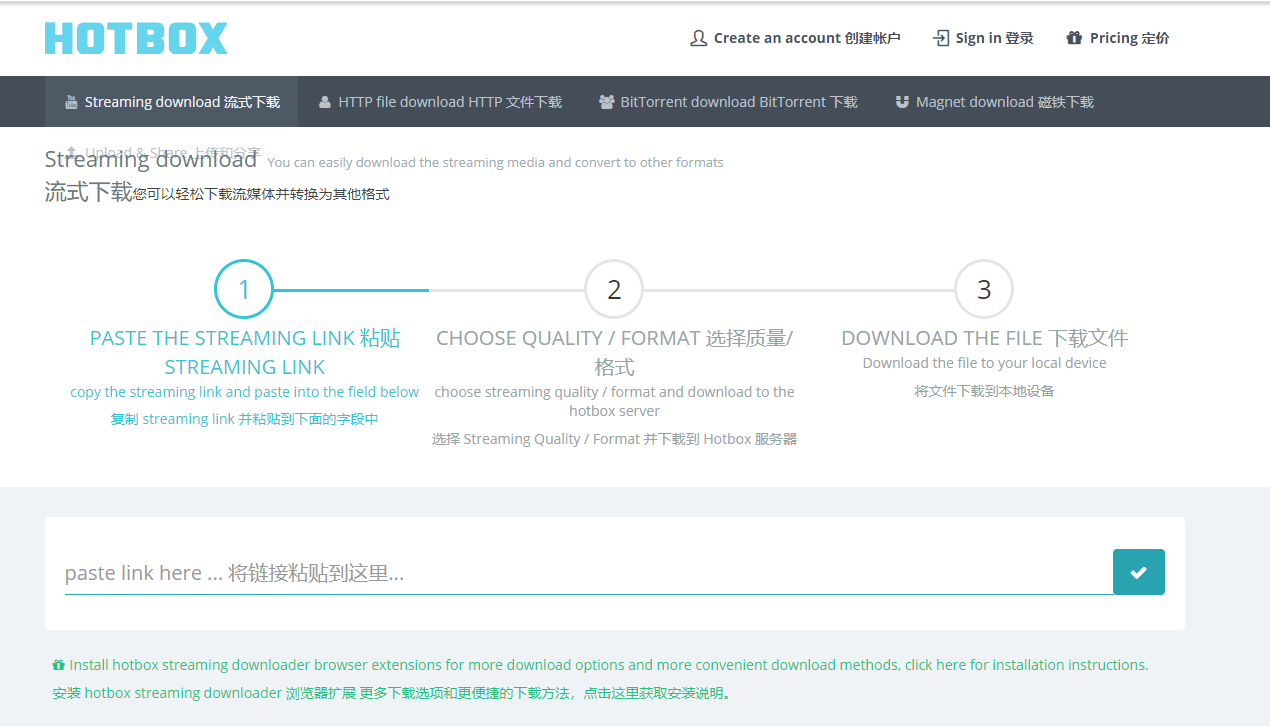
Task: Select the step 3 circle
Action: (984, 290)
